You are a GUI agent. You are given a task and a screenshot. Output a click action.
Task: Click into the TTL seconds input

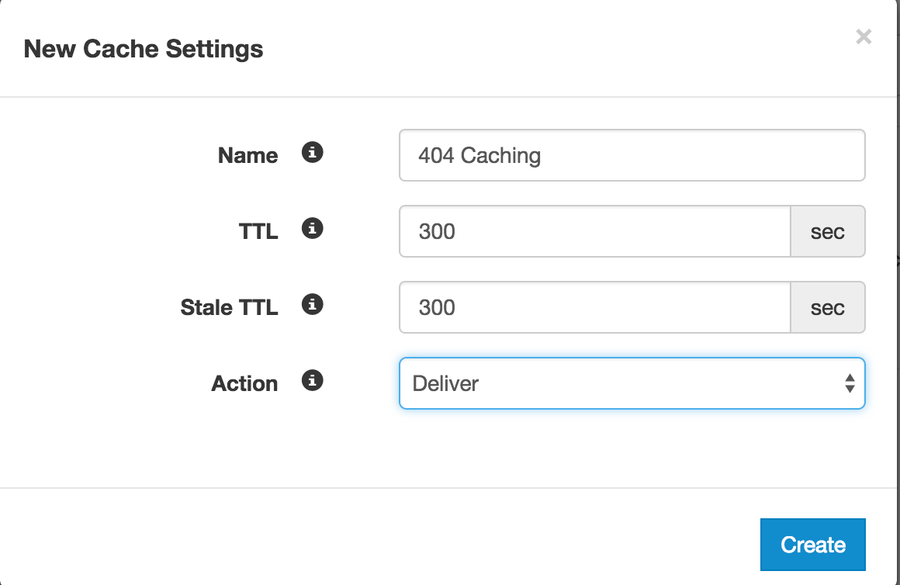click(595, 231)
